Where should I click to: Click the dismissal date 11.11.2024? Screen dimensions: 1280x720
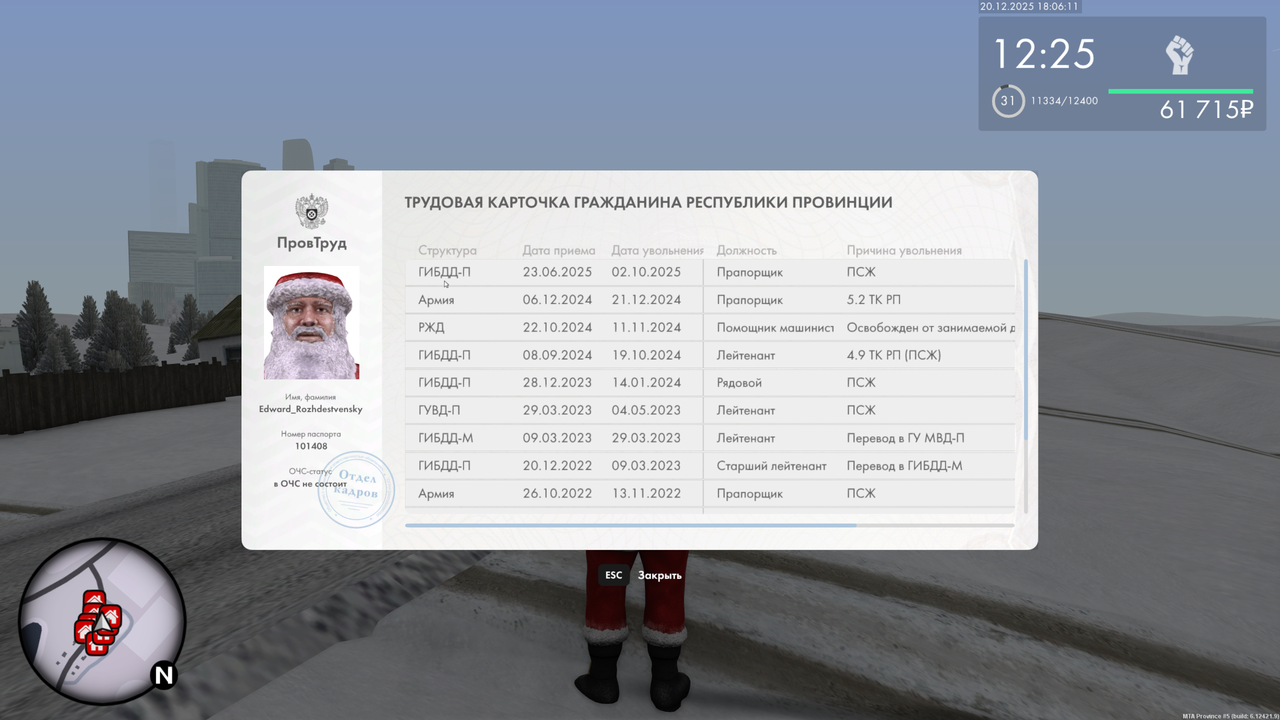pos(646,327)
